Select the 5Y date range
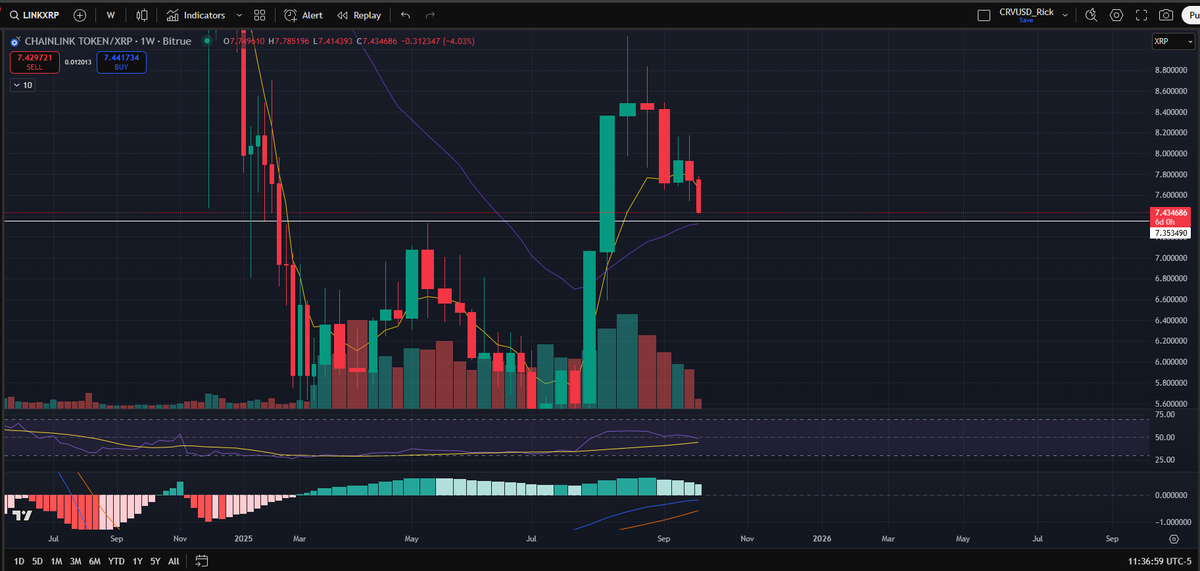 click(x=155, y=561)
